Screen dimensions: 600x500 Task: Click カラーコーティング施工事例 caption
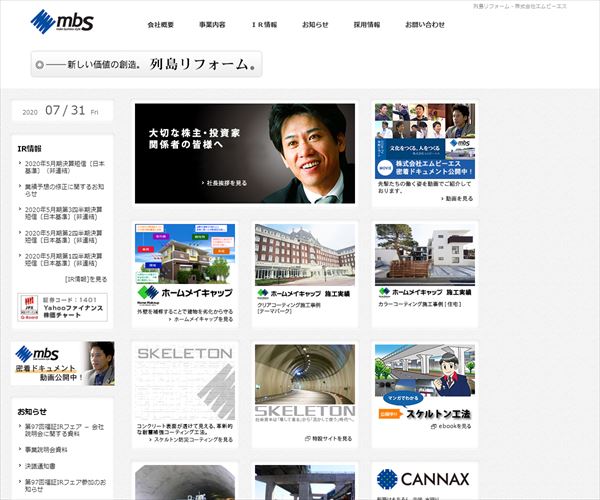coord(420,305)
